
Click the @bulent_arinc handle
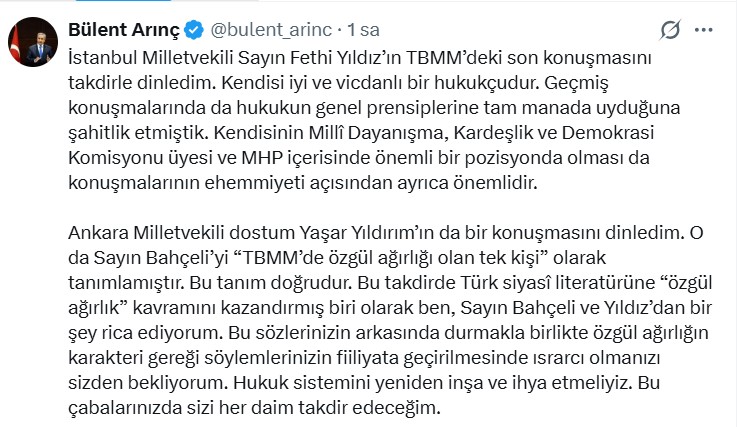click(x=272, y=29)
